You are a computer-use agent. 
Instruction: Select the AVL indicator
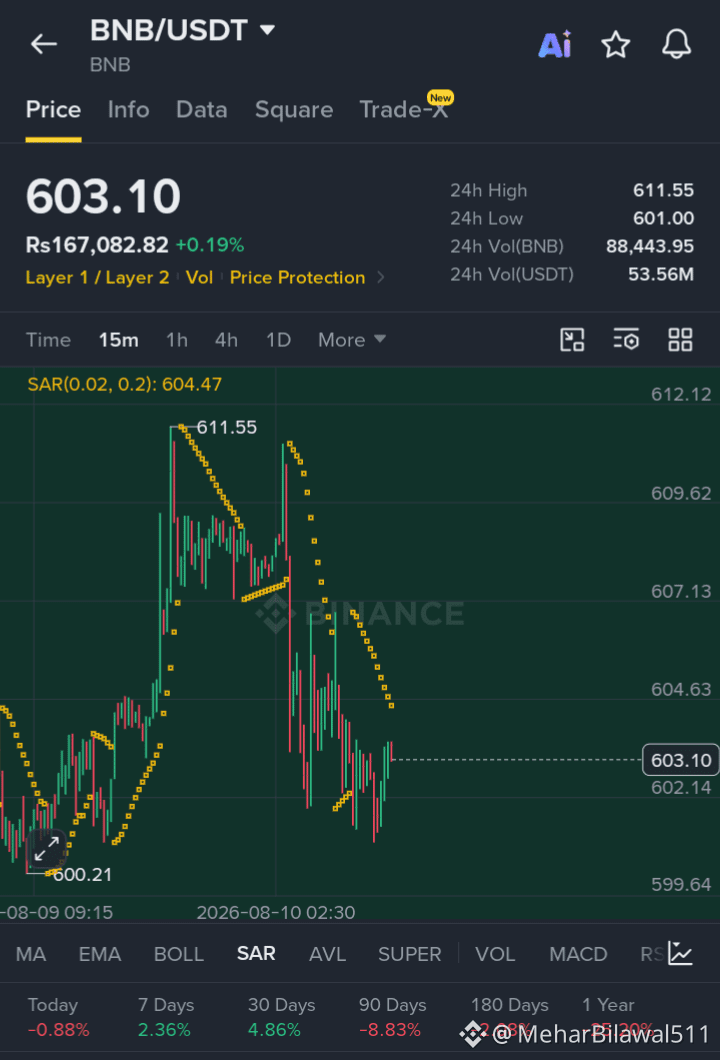point(328,954)
